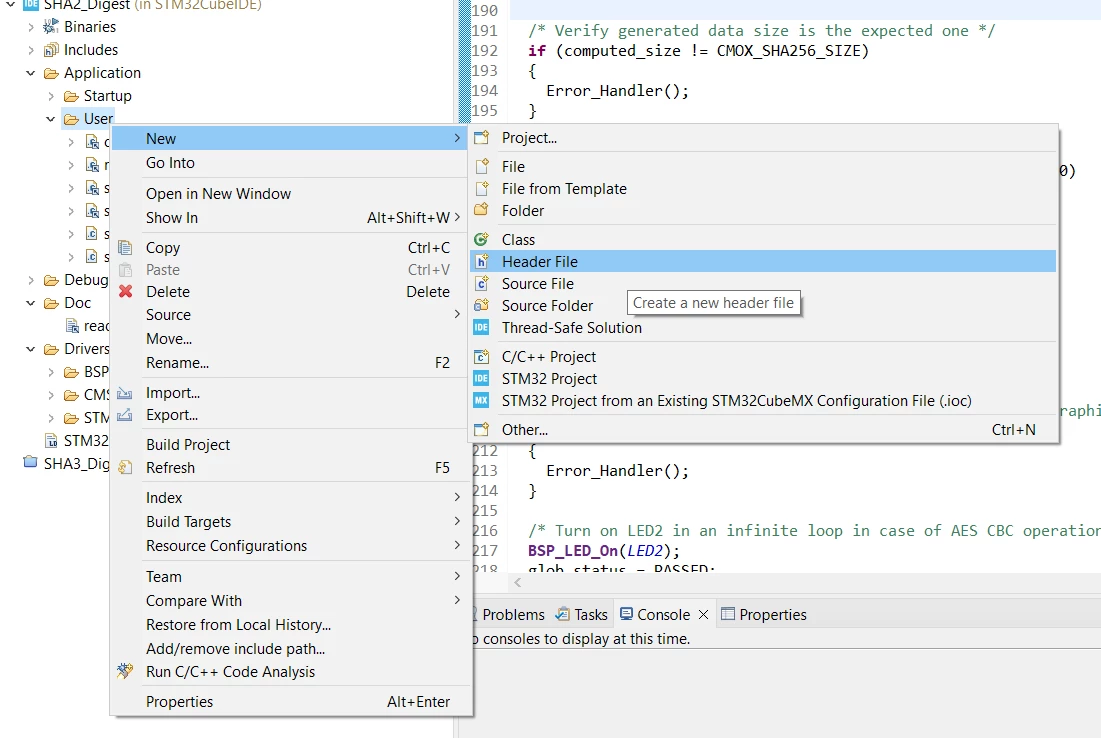This screenshot has height=738, width=1101.
Task: Switch to the Tasks tab
Action: (x=582, y=614)
